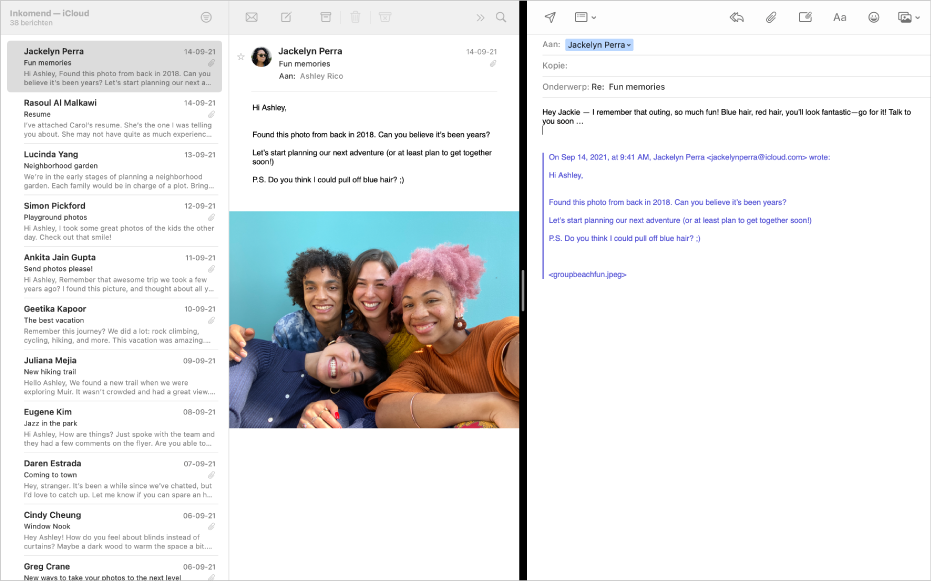
Task: Click the message pane scrollbar
Action: (x=522, y=291)
